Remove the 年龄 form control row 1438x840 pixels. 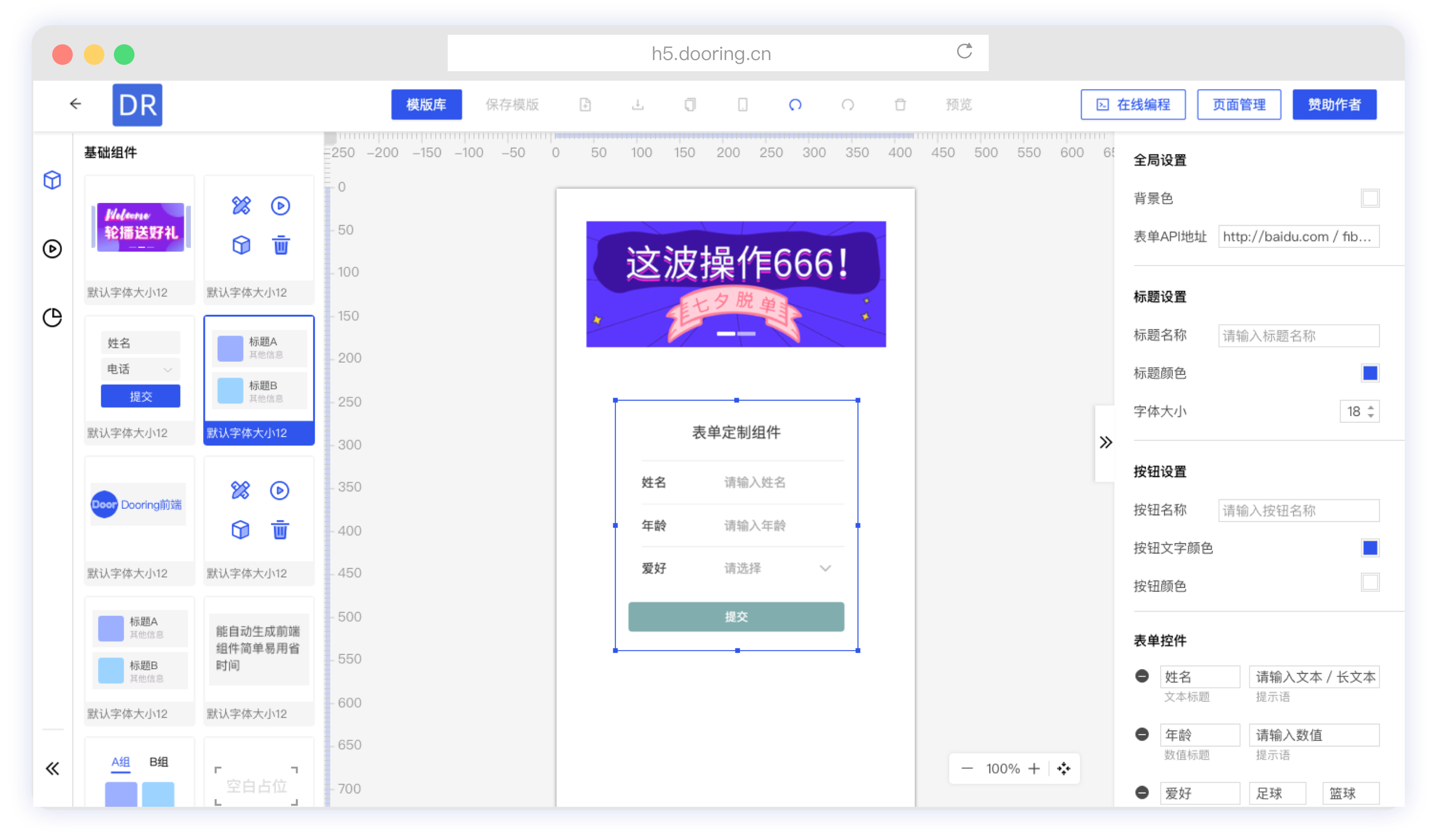tap(1142, 735)
